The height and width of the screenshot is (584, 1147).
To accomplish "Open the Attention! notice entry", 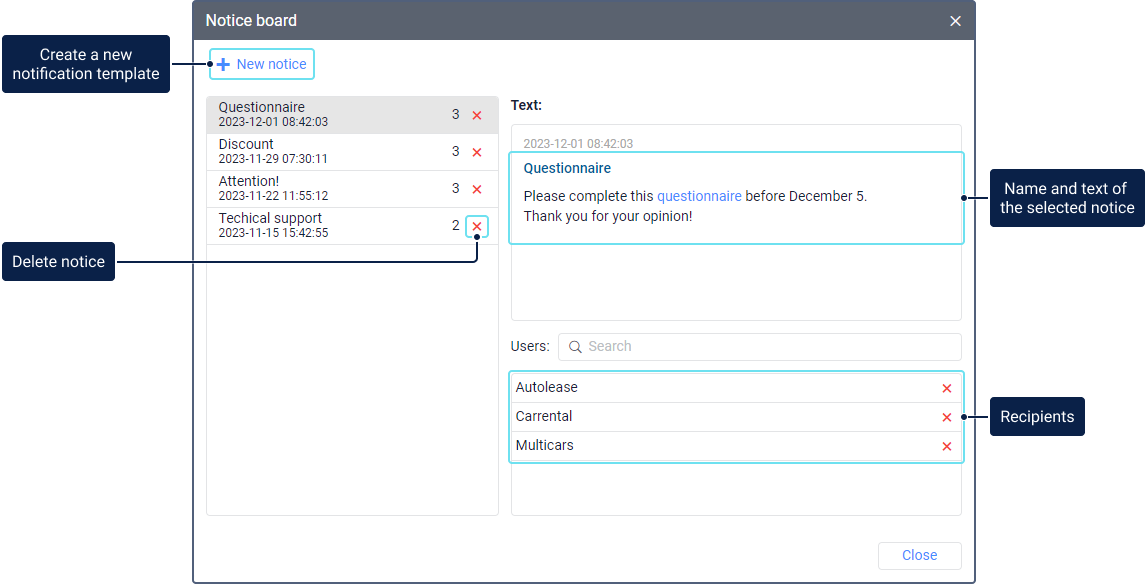I will [320, 189].
